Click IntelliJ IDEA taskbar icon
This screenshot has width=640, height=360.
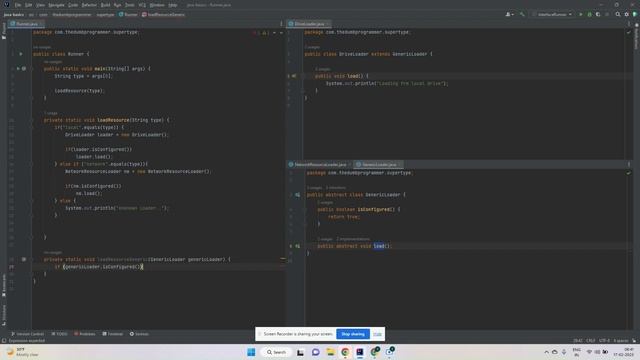[x=360, y=352]
